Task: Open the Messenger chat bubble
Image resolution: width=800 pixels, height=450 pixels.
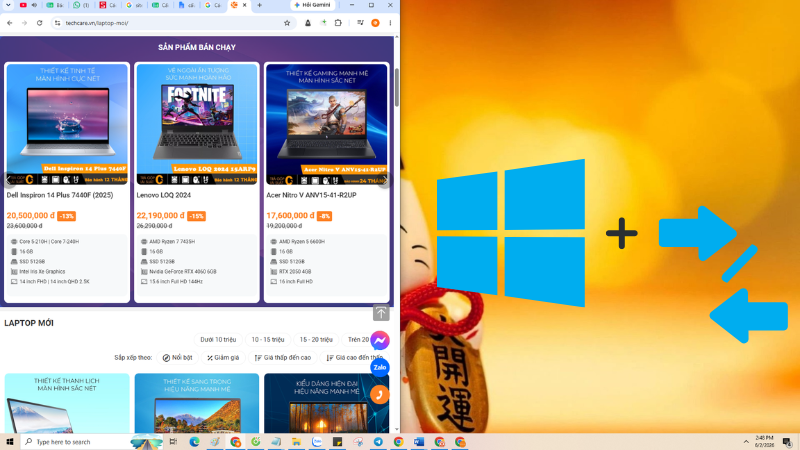Action: 380,340
